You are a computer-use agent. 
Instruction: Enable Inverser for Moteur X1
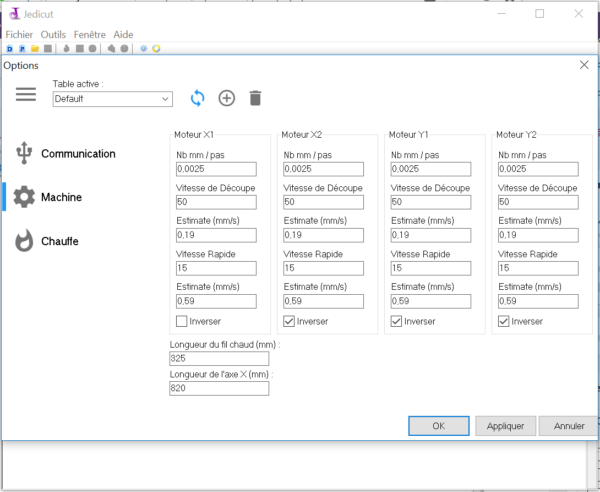[x=180, y=321]
